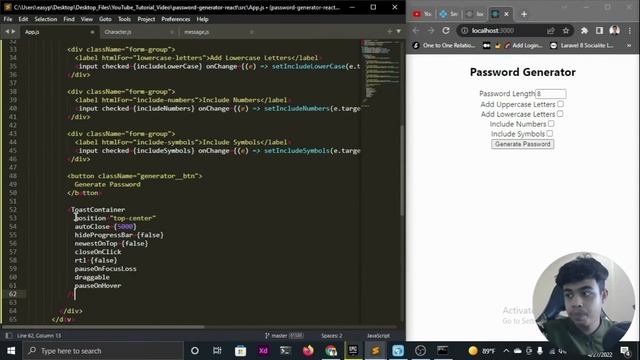Click the Type here to search box
This screenshot has height=360, width=640.
click(103, 351)
